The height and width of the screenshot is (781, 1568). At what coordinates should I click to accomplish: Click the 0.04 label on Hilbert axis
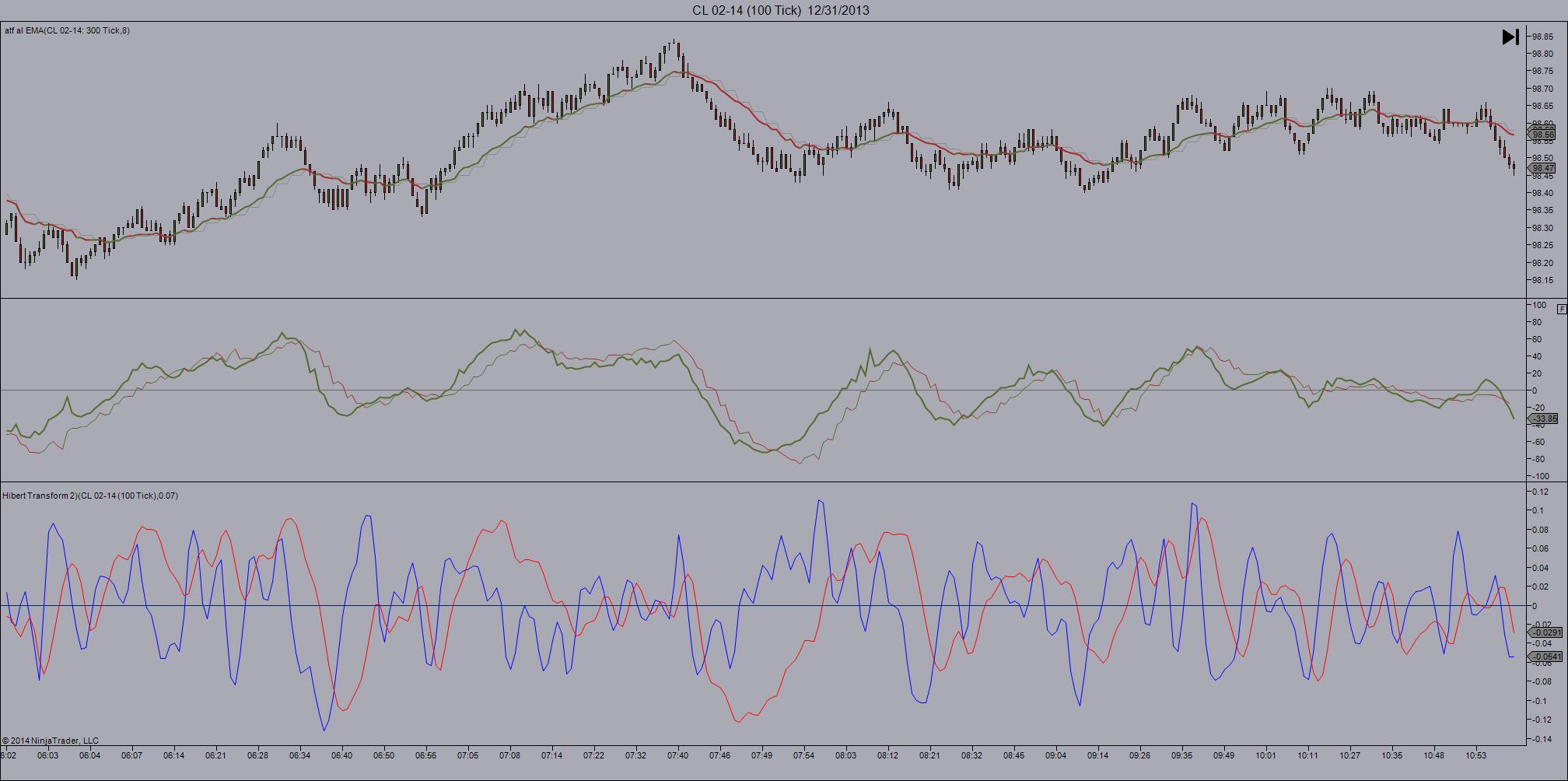click(1541, 568)
